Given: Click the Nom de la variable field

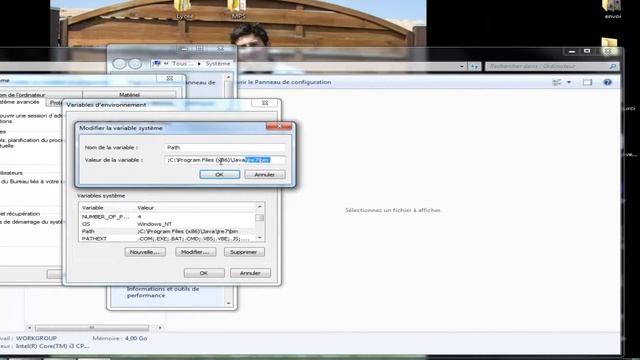Looking at the screenshot, I should (x=225, y=147).
